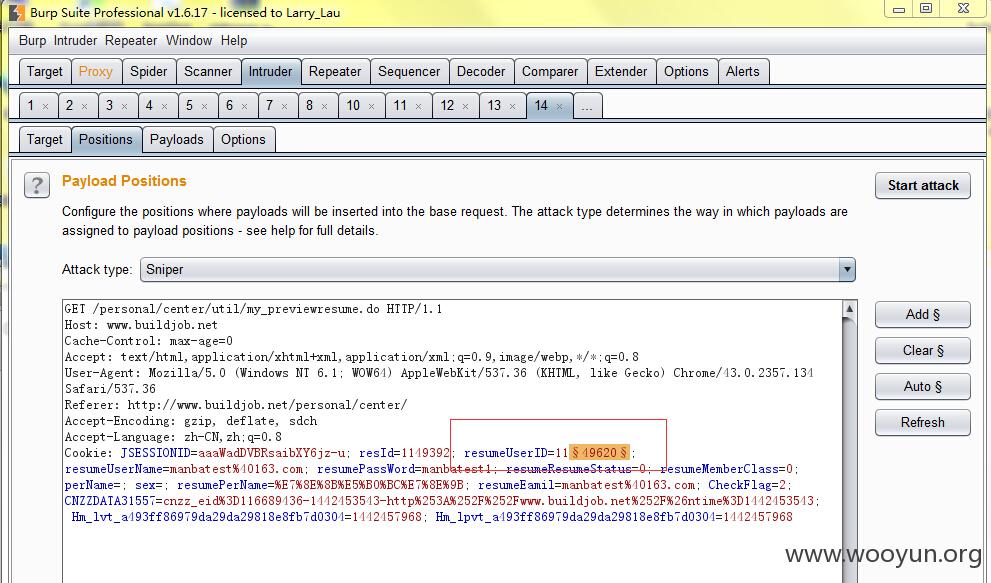Close Intruder attack tab 1
The image size is (991, 583).
click(46, 106)
